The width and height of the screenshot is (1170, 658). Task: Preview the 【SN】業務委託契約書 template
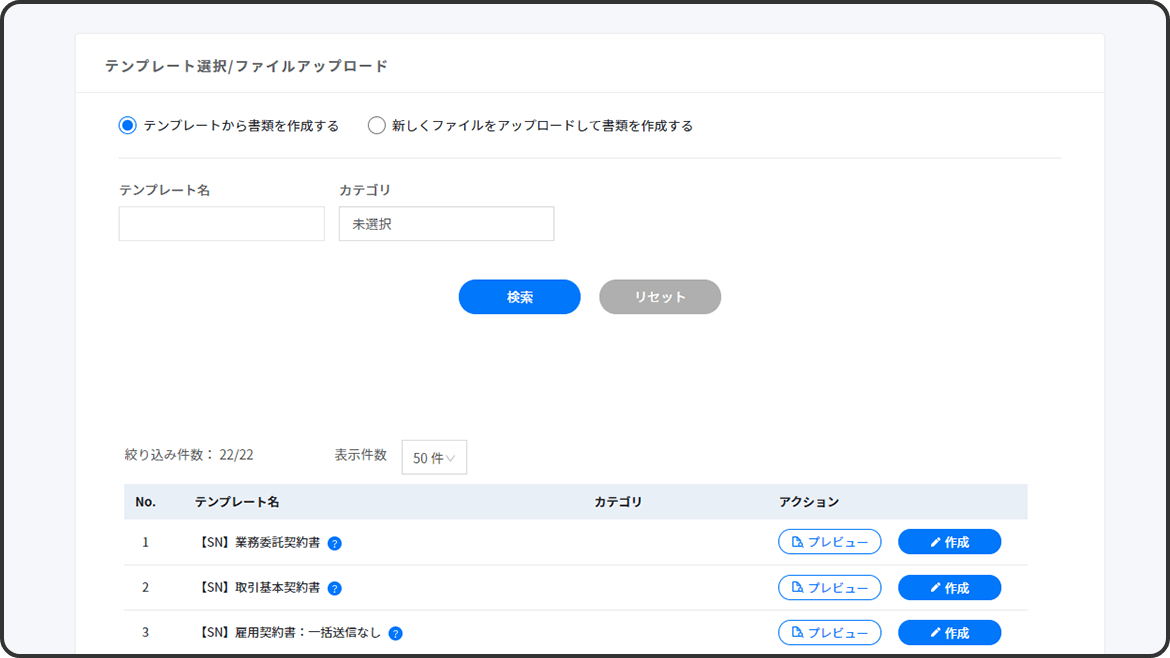pyautogui.click(x=829, y=542)
